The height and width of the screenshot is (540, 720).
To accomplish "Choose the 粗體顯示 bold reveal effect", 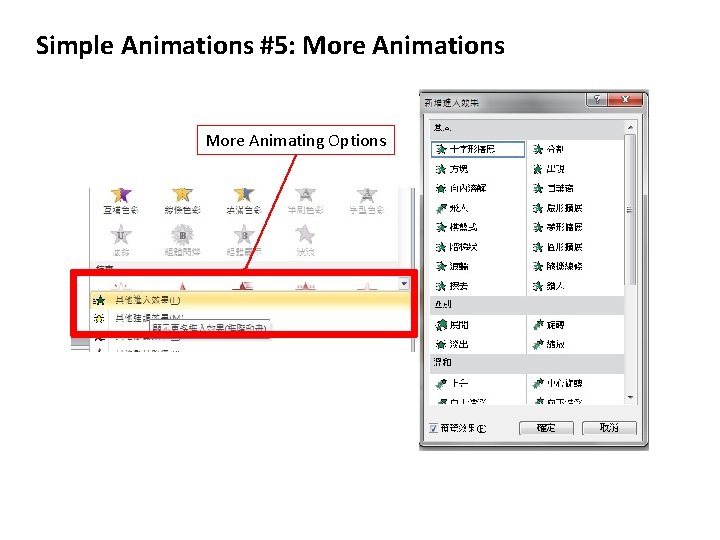I will pos(244,240).
